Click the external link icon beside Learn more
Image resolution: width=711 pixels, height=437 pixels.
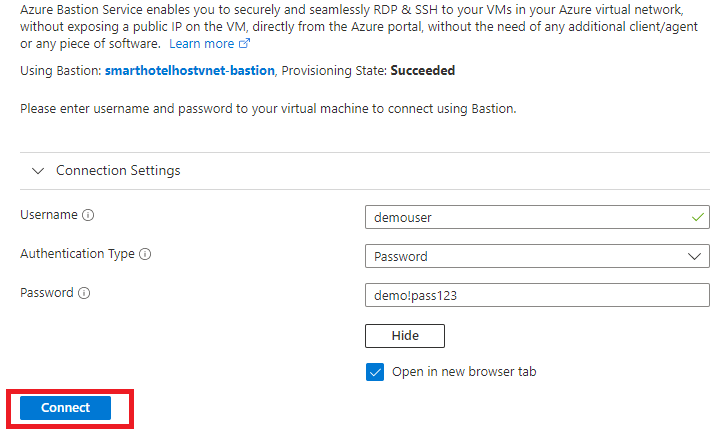point(244,44)
